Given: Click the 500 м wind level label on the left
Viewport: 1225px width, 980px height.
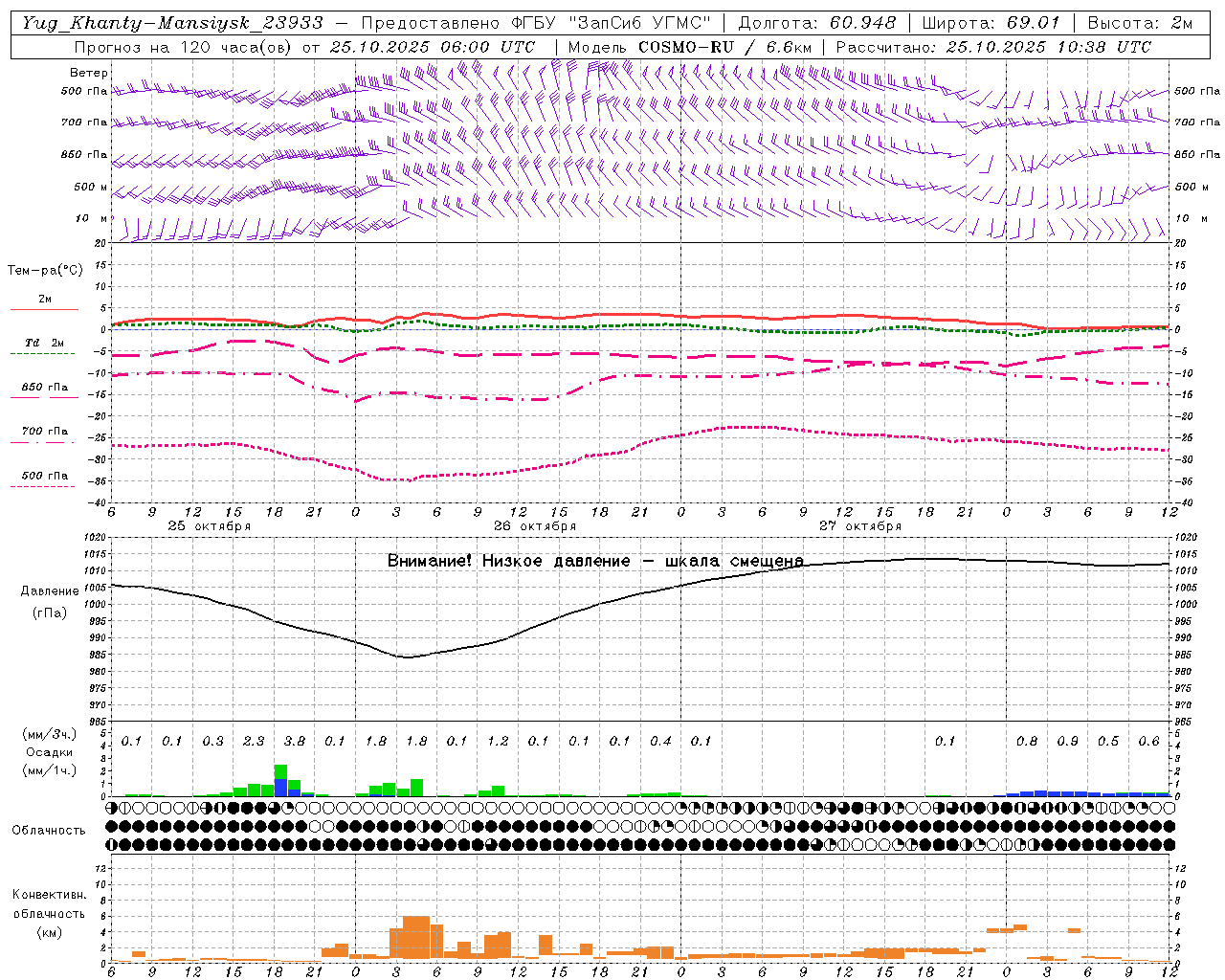Looking at the screenshot, I should (91, 187).
